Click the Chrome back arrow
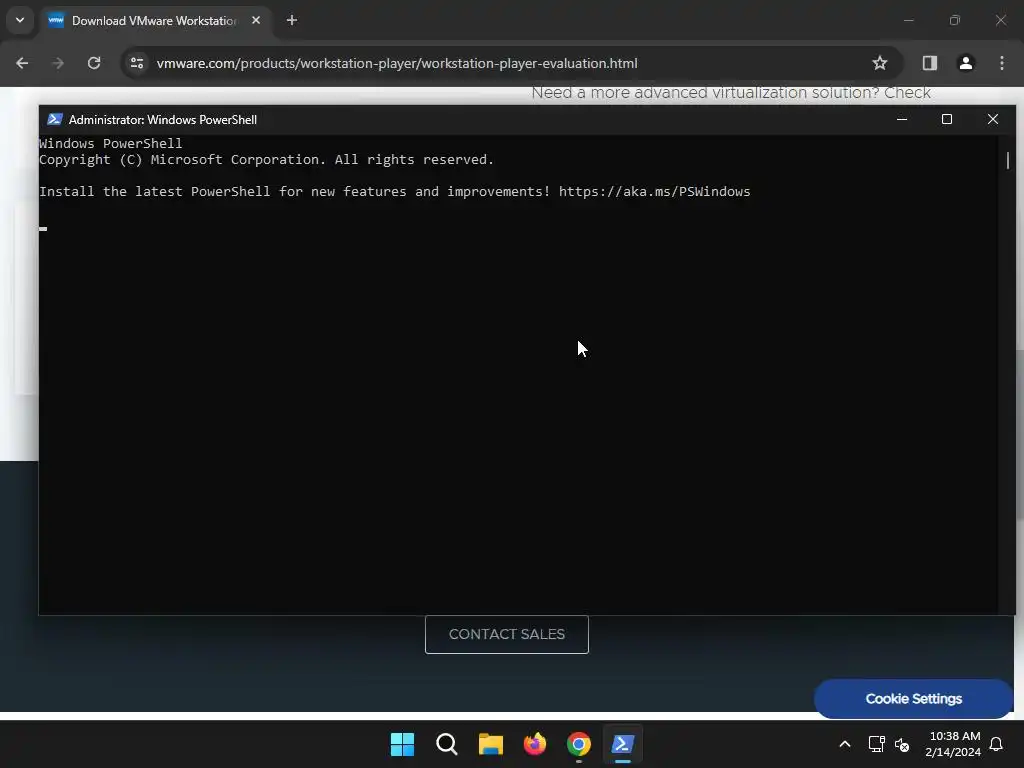 [x=22, y=63]
